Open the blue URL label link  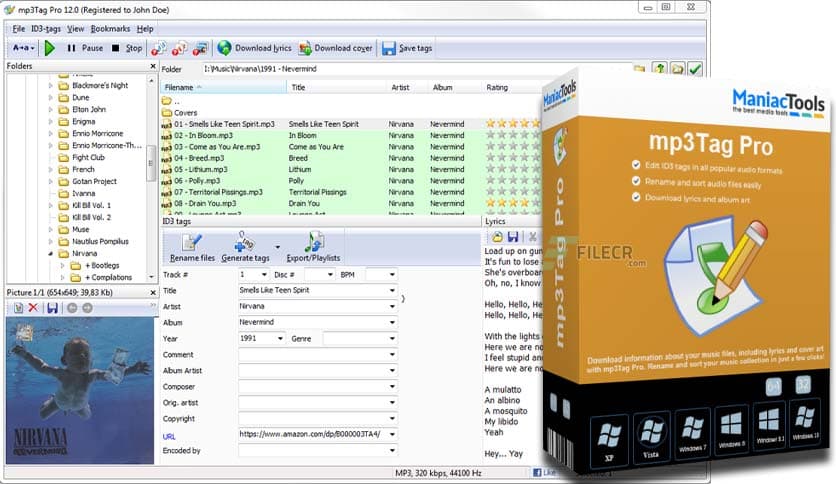click(168, 437)
